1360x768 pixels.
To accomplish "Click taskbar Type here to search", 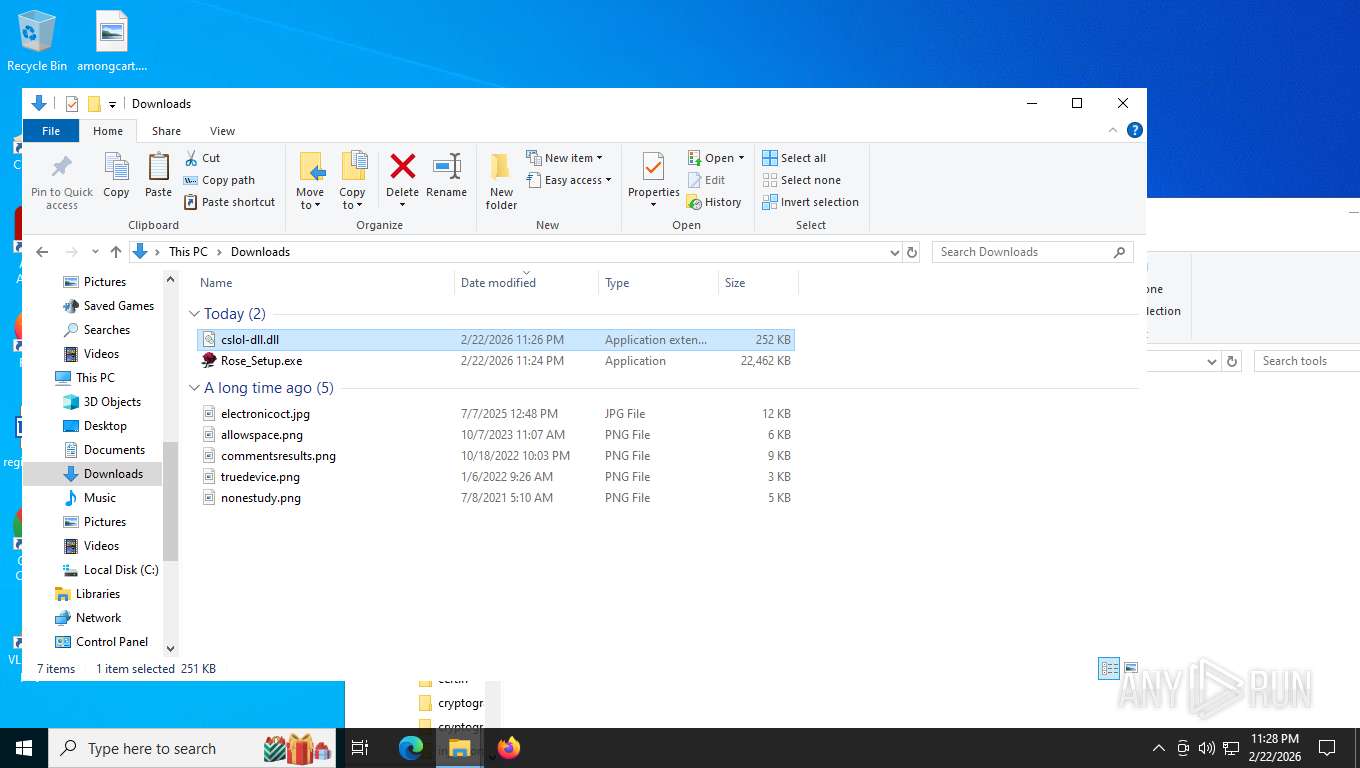I will click(193, 748).
